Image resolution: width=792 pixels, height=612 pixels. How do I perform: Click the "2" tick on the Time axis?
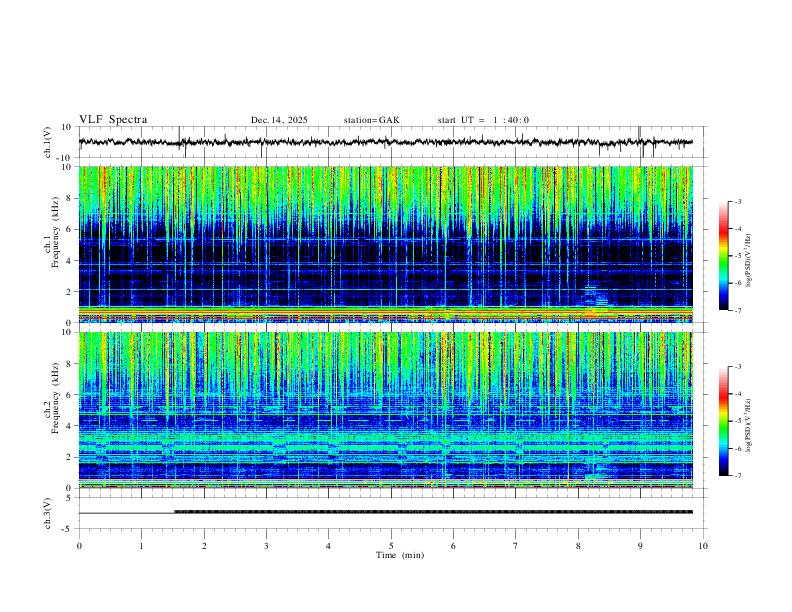click(204, 546)
